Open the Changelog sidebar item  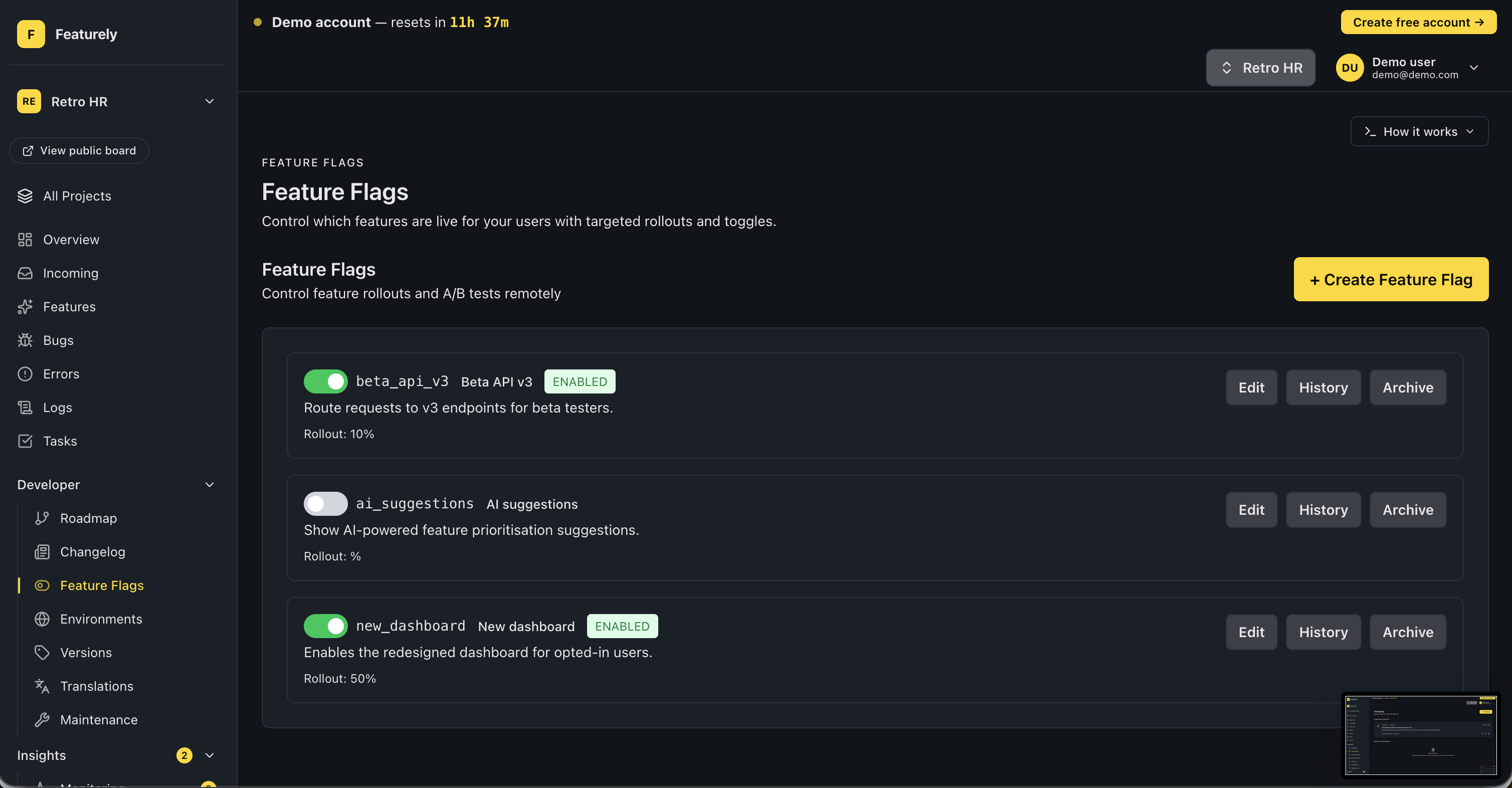92,551
